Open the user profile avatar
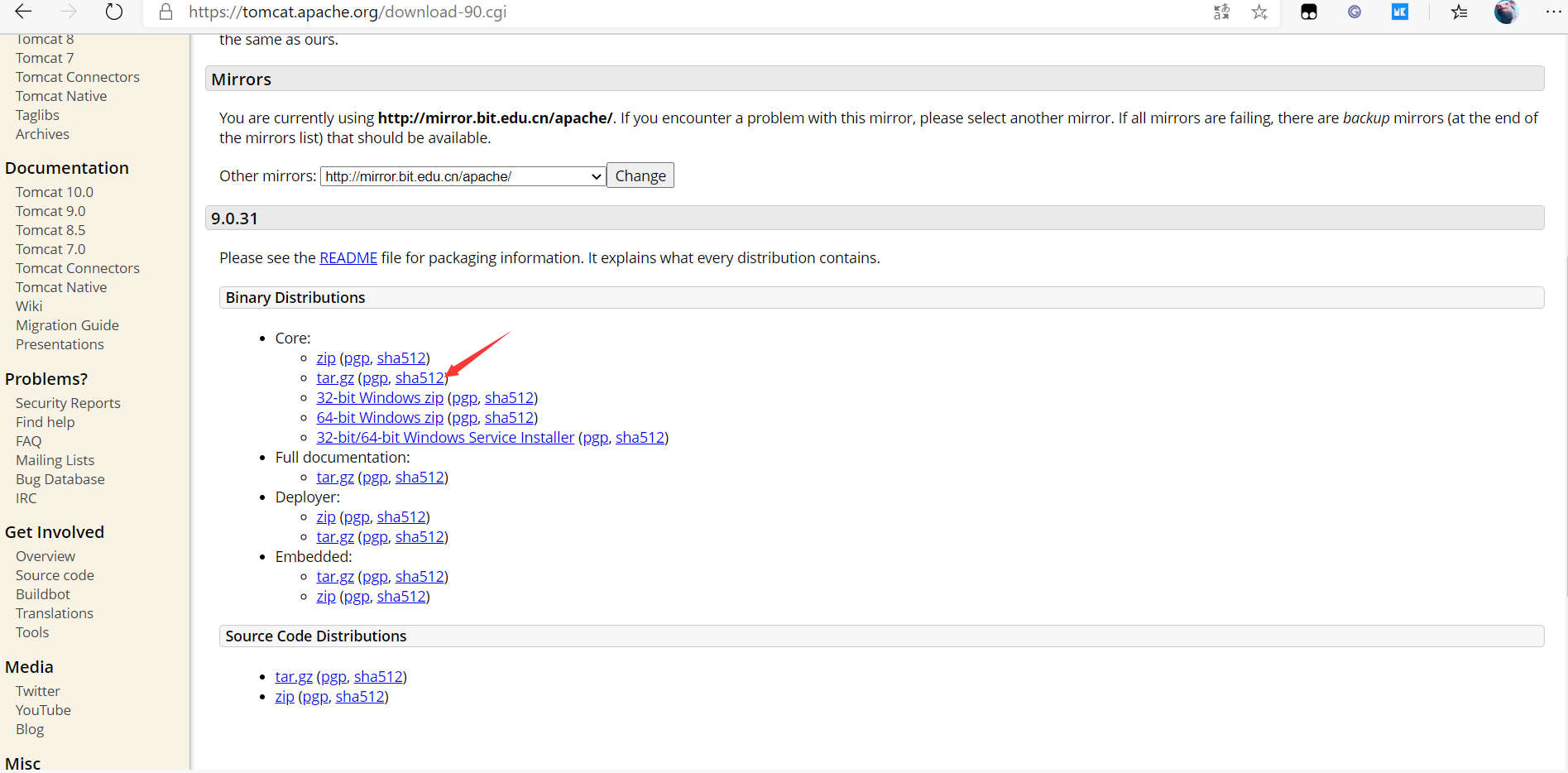Image resolution: width=1568 pixels, height=773 pixels. [x=1506, y=12]
